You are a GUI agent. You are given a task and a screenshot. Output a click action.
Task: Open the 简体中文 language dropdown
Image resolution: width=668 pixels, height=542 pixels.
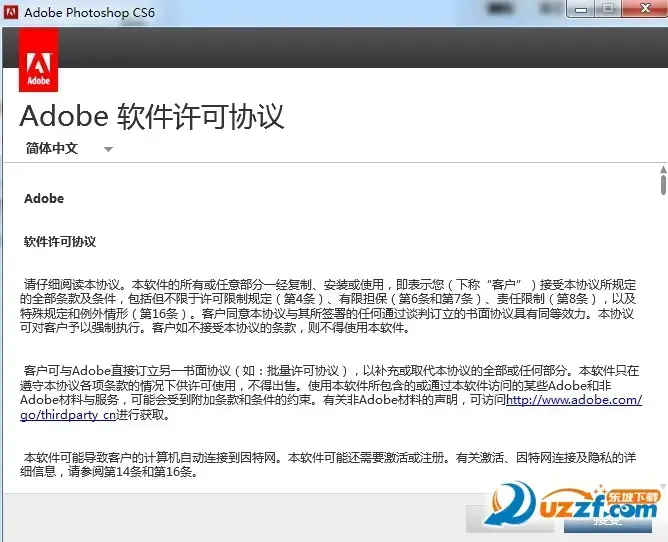(x=69, y=149)
